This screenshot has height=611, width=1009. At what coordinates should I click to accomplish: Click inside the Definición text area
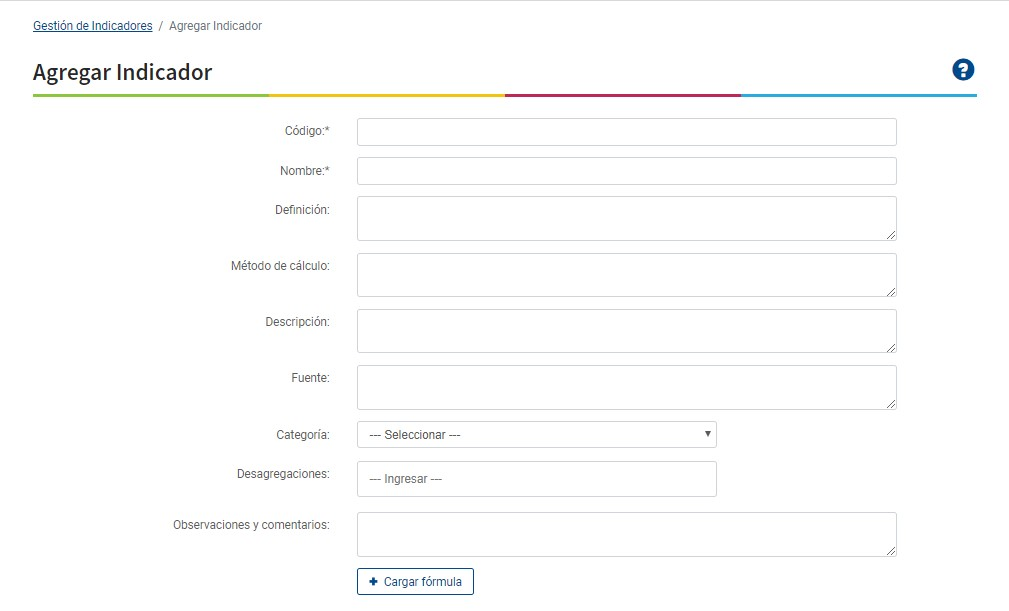click(x=626, y=218)
